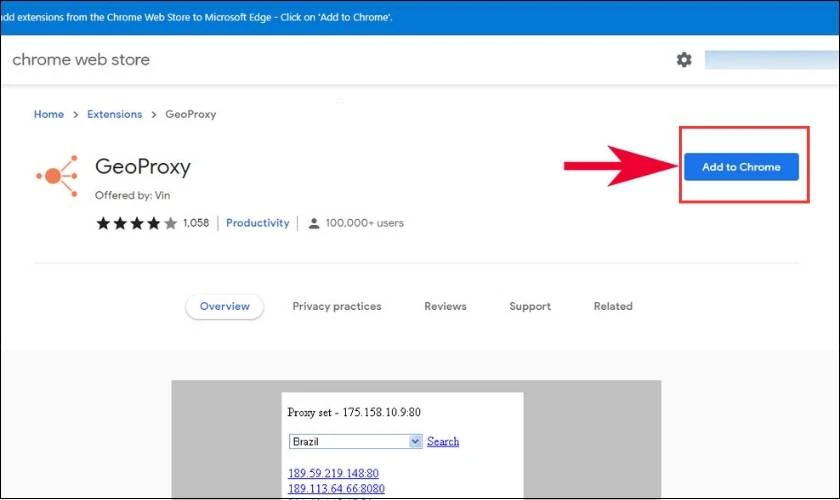Select the Overview tab
Screen dimensions: 840x500
click(x=224, y=307)
